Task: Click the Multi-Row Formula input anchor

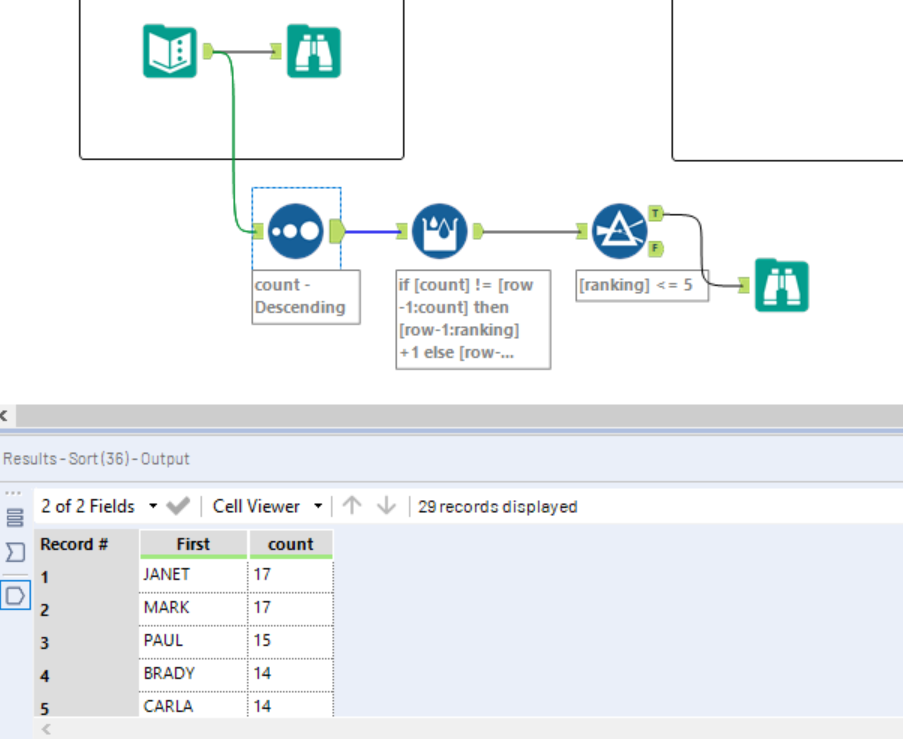Action: (402, 232)
